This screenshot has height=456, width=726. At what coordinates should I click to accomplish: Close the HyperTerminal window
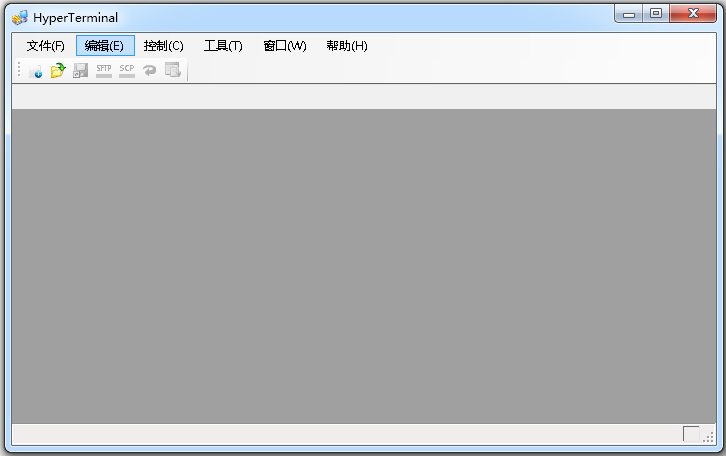pyautogui.click(x=693, y=14)
